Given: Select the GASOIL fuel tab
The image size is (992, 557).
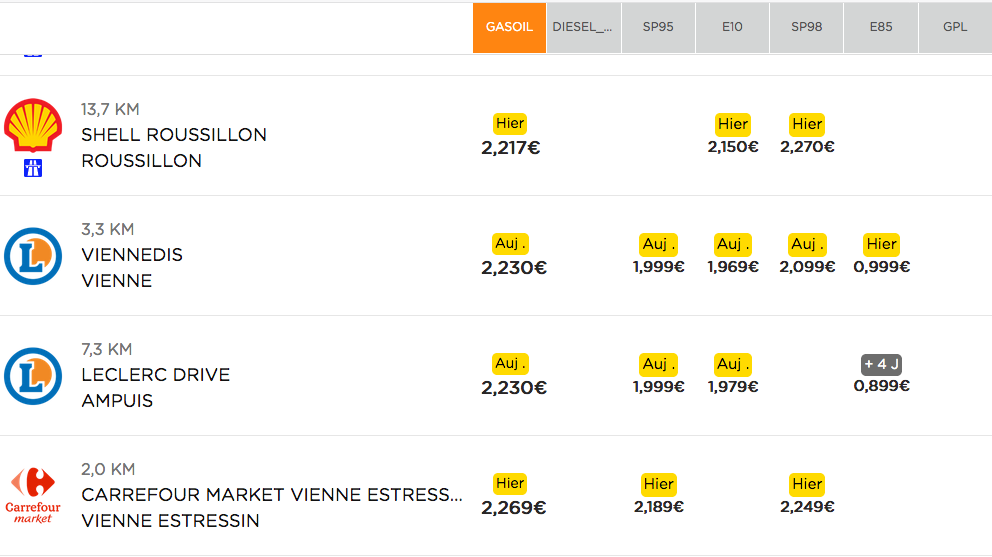Looking at the screenshot, I should 509,27.
